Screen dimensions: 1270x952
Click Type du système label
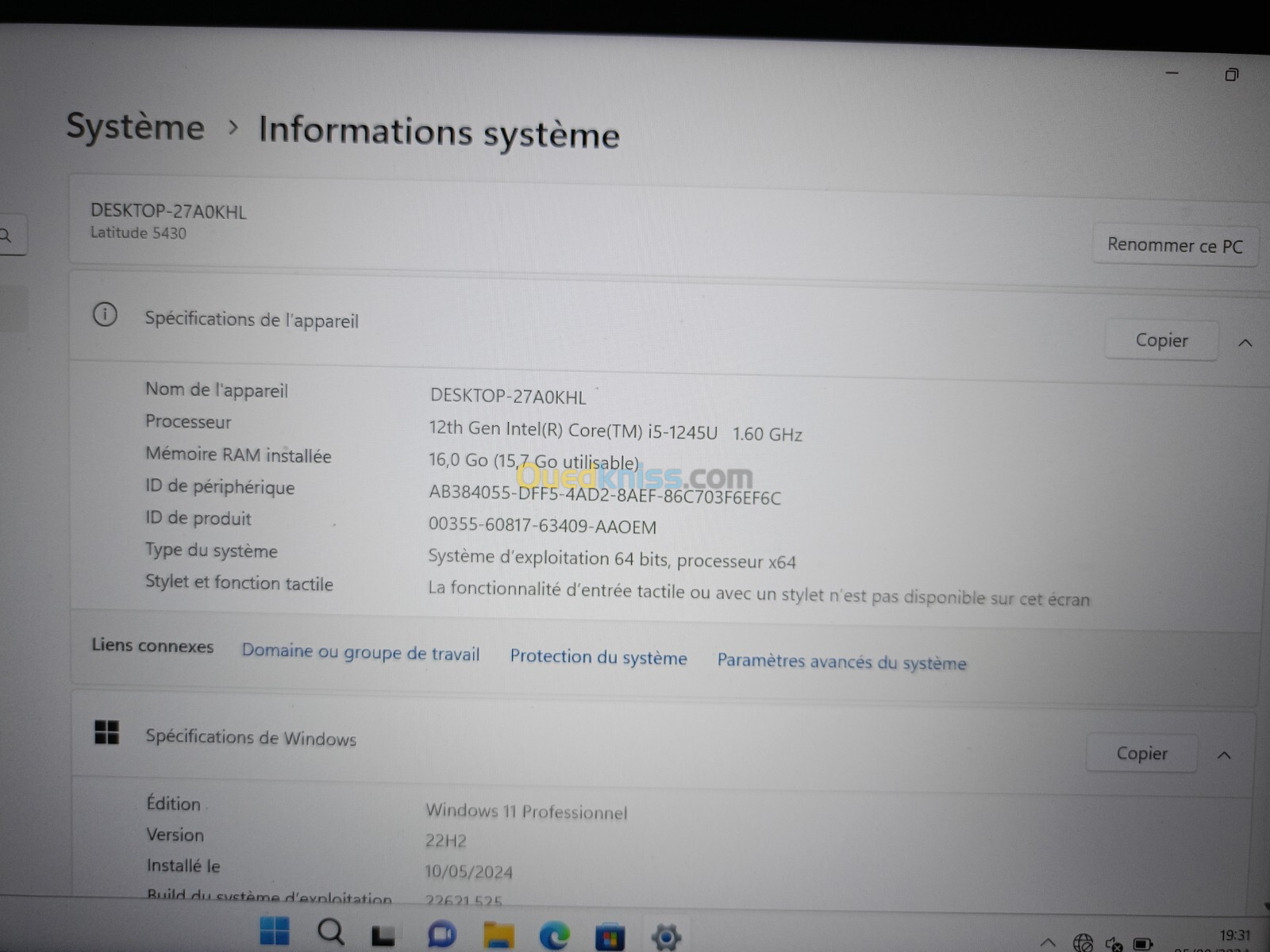pos(211,551)
